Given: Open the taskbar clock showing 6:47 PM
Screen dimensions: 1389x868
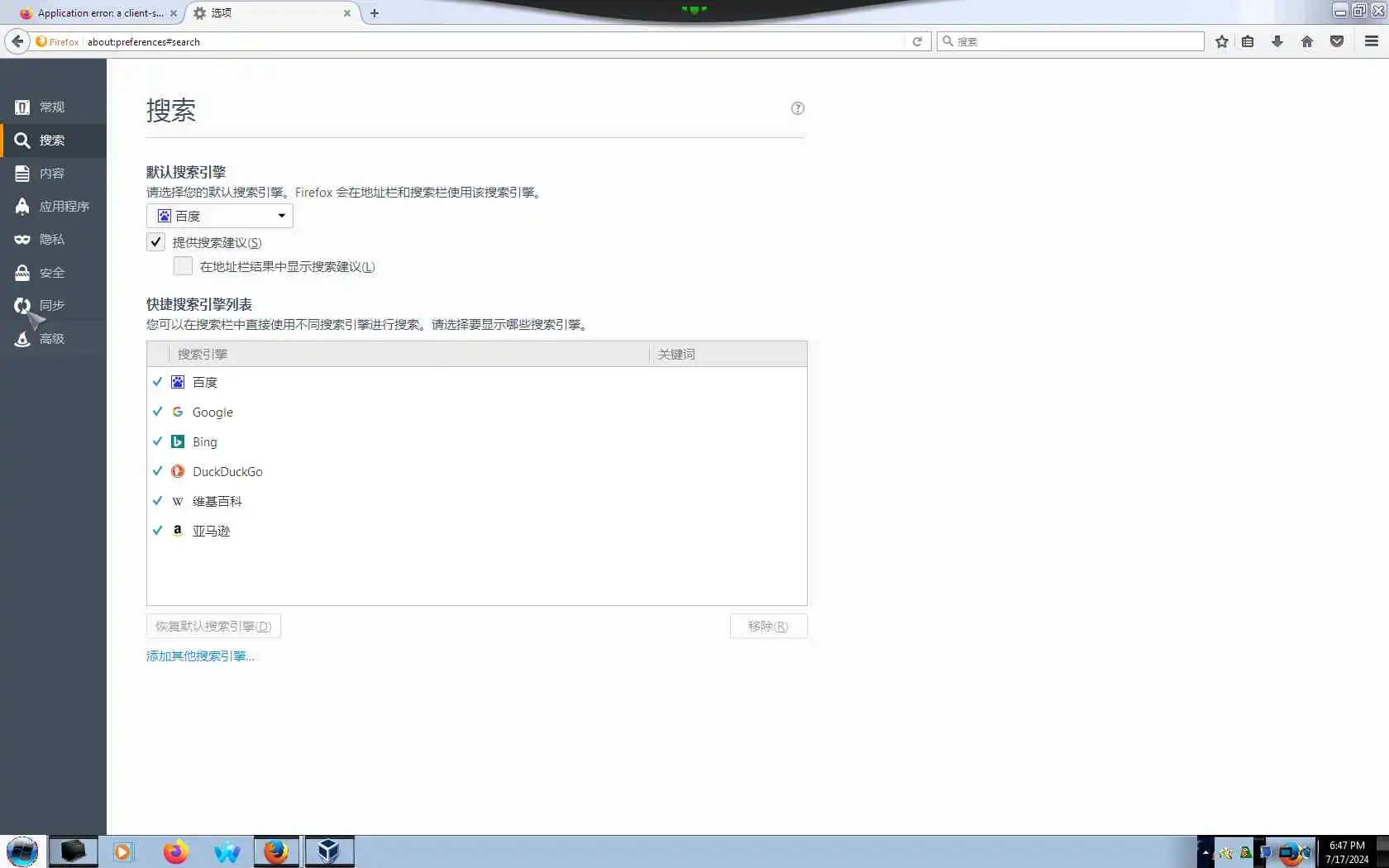Looking at the screenshot, I should click(x=1347, y=852).
